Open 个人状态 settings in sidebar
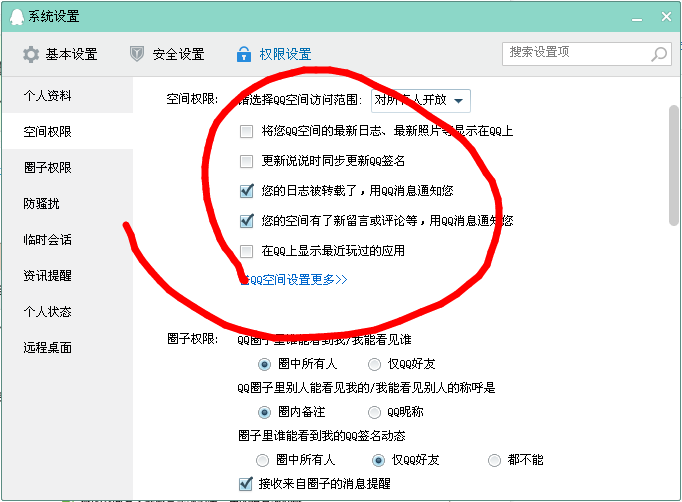The image size is (682, 502). [x=67, y=311]
